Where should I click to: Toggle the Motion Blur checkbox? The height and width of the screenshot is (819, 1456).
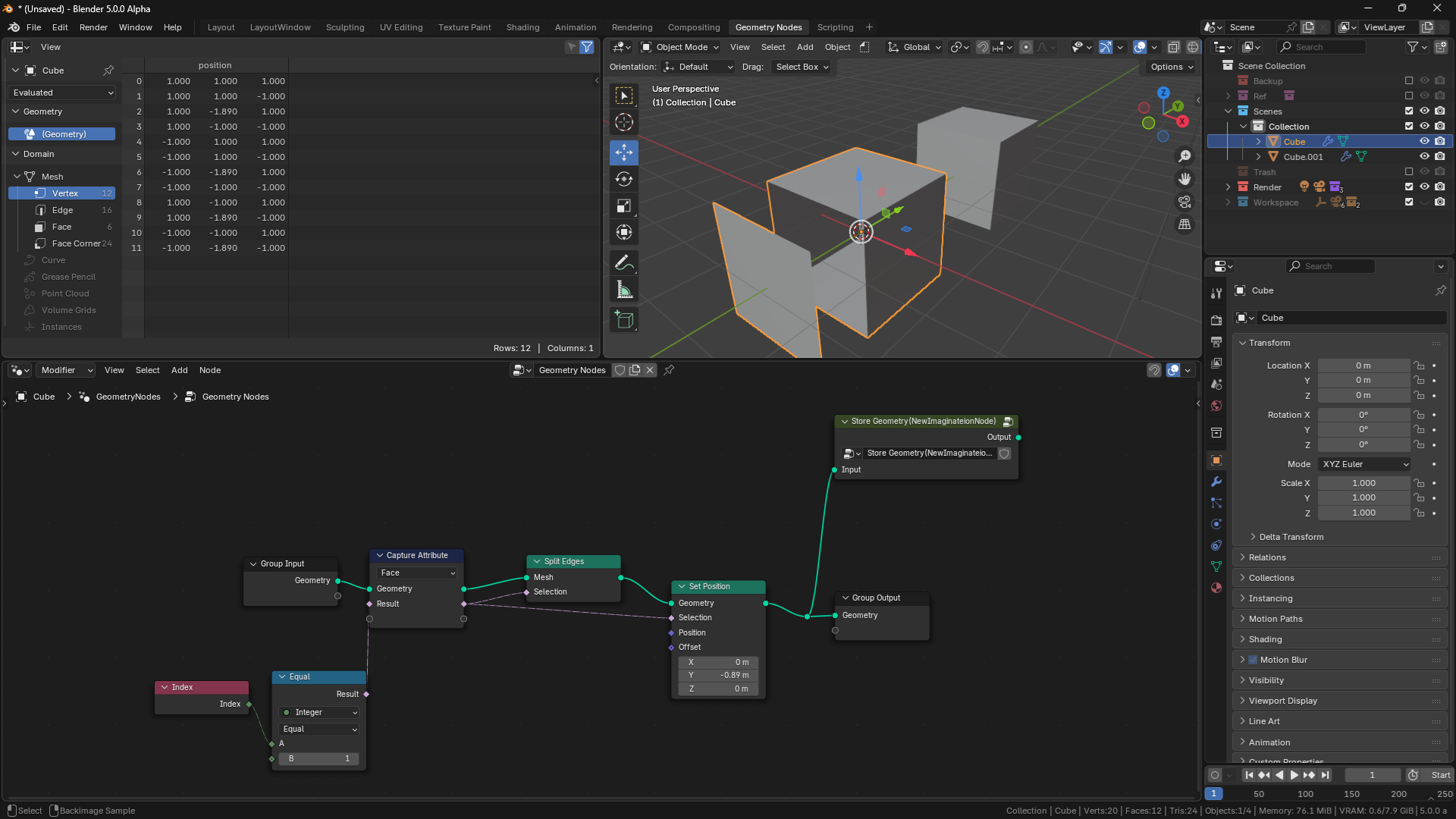(x=1253, y=660)
